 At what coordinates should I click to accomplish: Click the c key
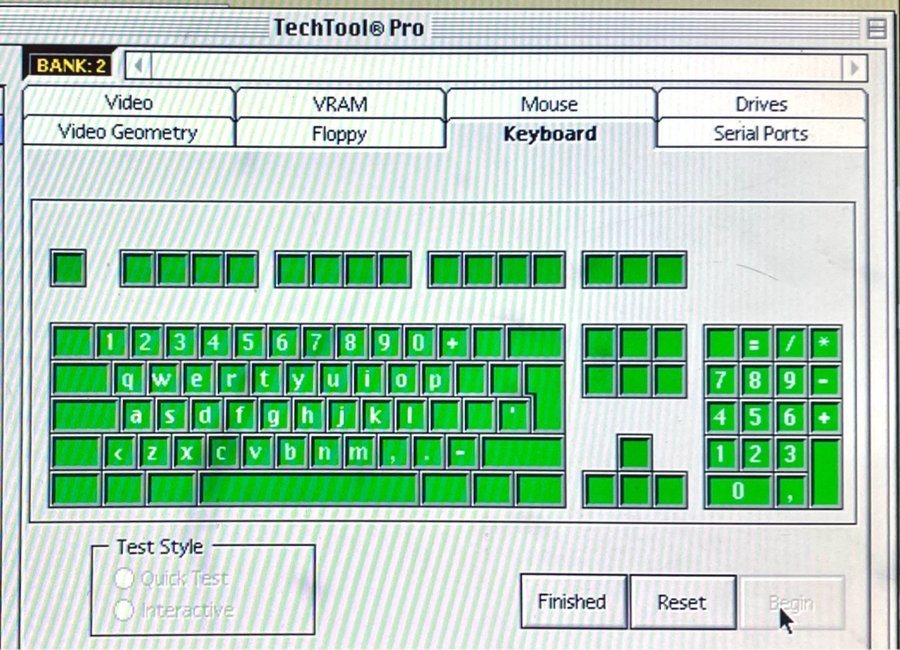(222, 453)
